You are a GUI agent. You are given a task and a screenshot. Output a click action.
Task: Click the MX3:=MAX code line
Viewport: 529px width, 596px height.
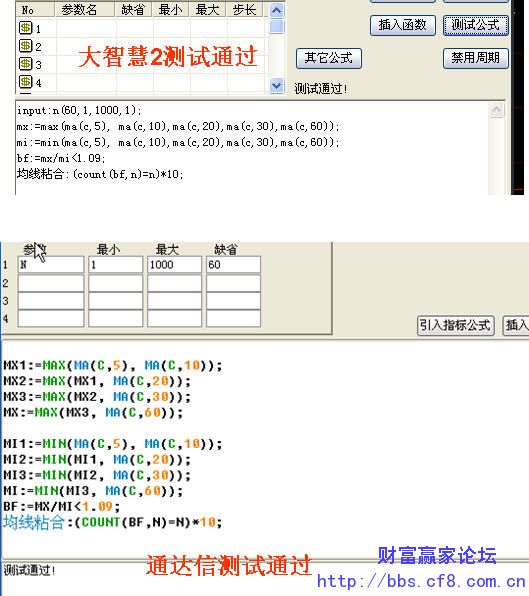click(97, 397)
